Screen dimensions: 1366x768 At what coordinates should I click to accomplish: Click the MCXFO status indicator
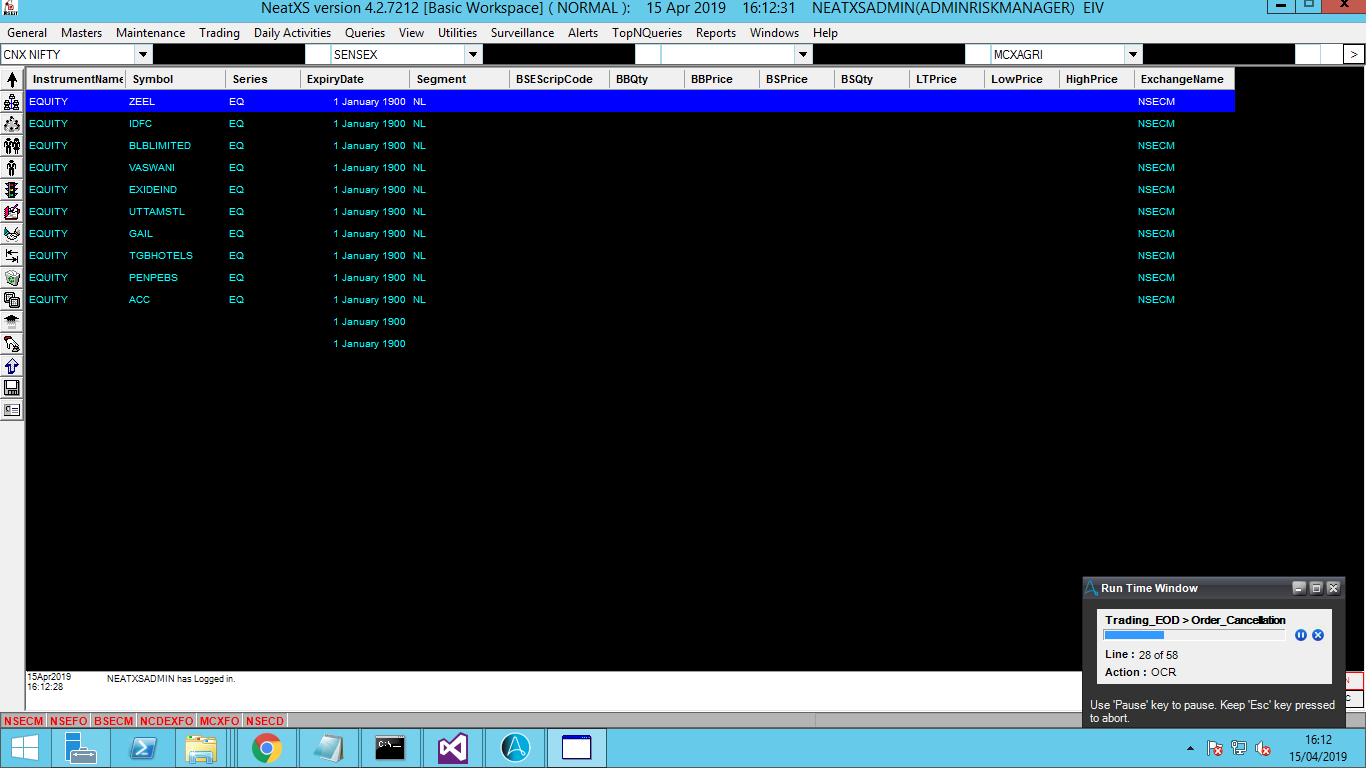(220, 721)
